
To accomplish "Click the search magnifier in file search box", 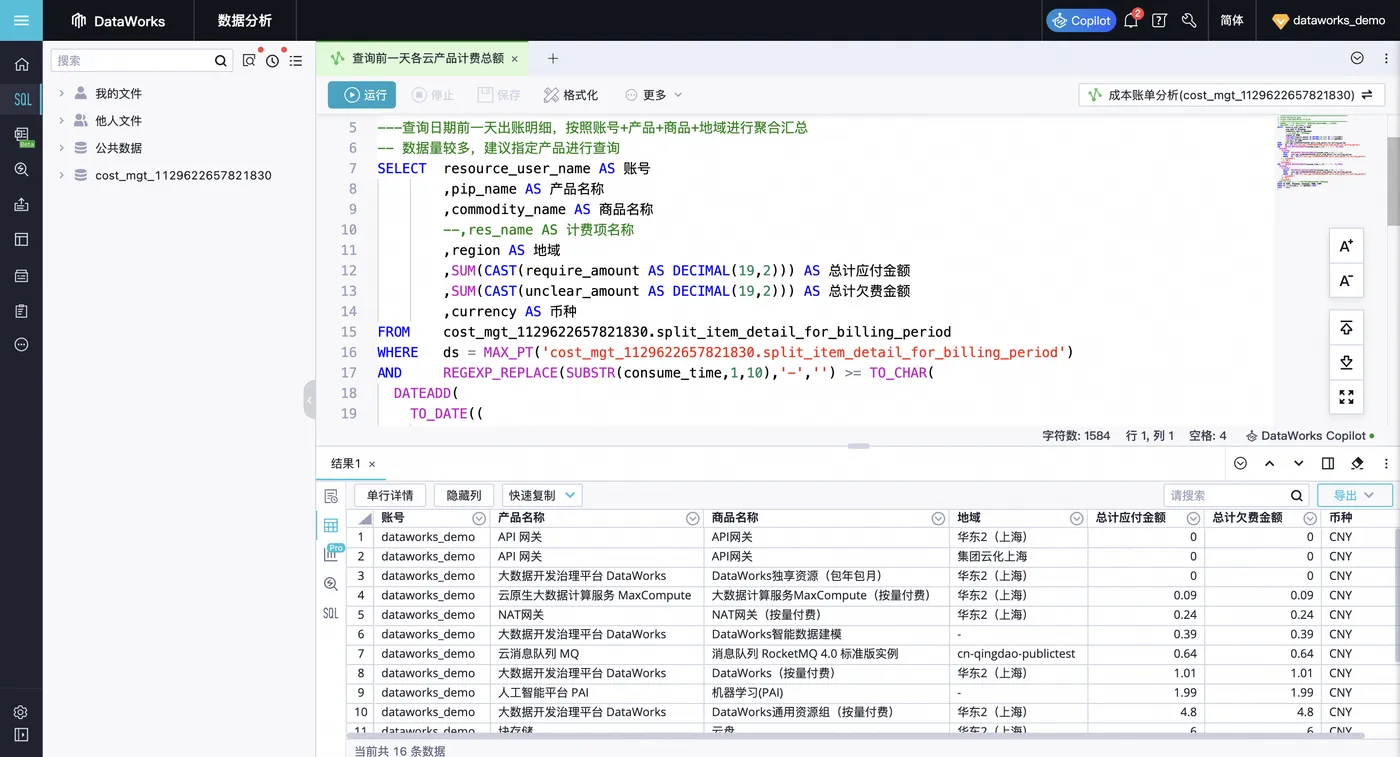I will (x=221, y=61).
